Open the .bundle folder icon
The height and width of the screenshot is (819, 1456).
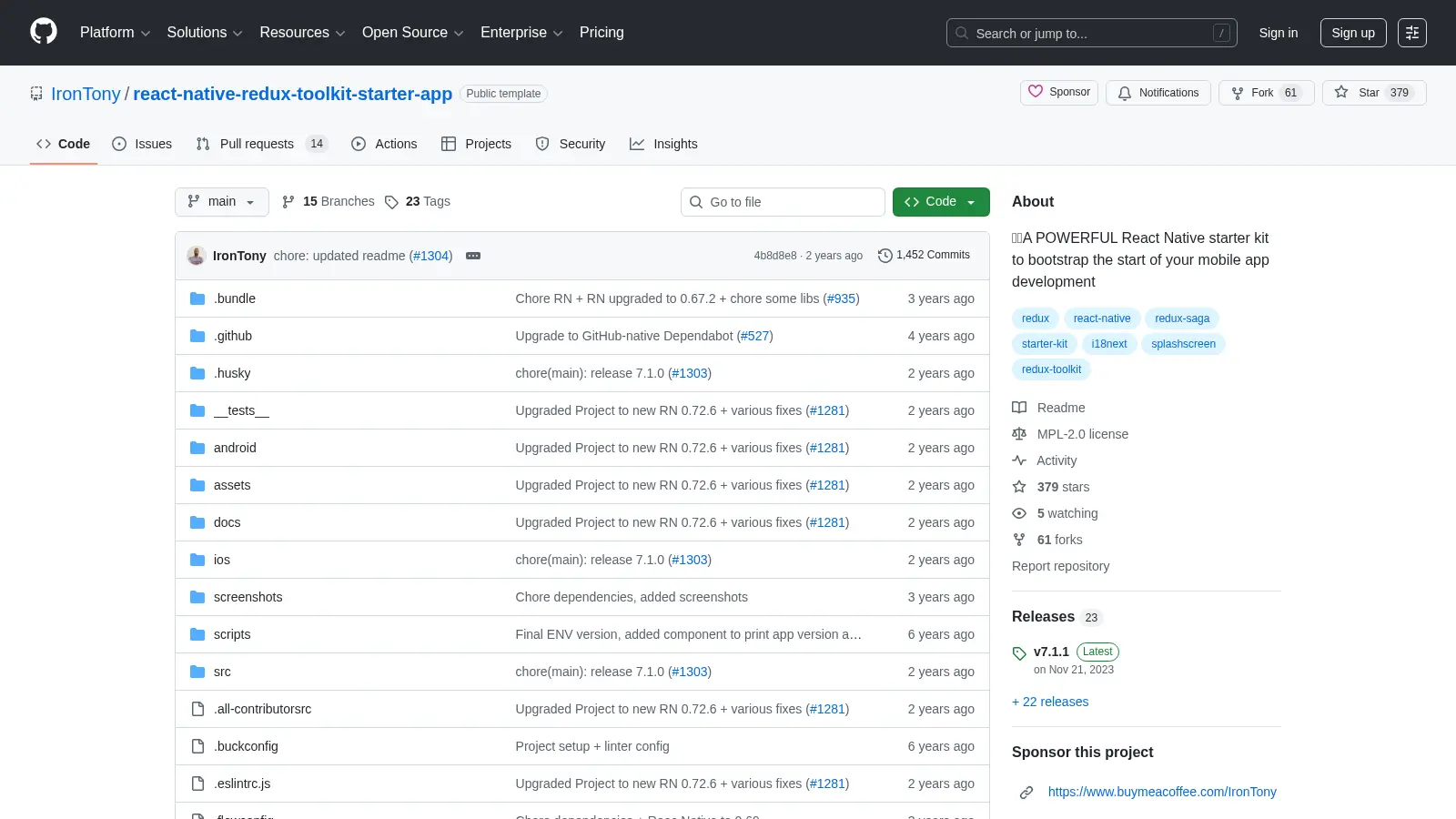tap(197, 298)
